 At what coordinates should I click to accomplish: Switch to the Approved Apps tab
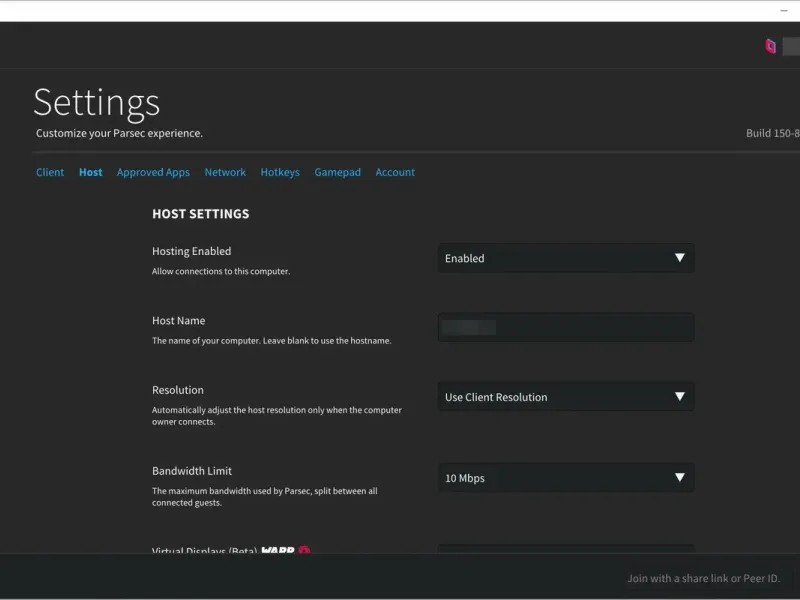point(153,172)
